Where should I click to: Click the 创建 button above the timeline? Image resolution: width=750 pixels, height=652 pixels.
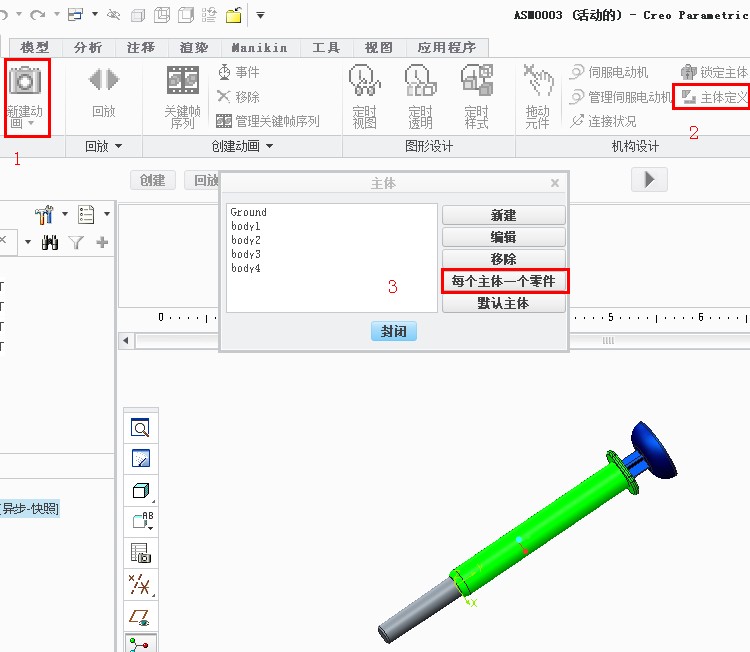pyautogui.click(x=153, y=180)
